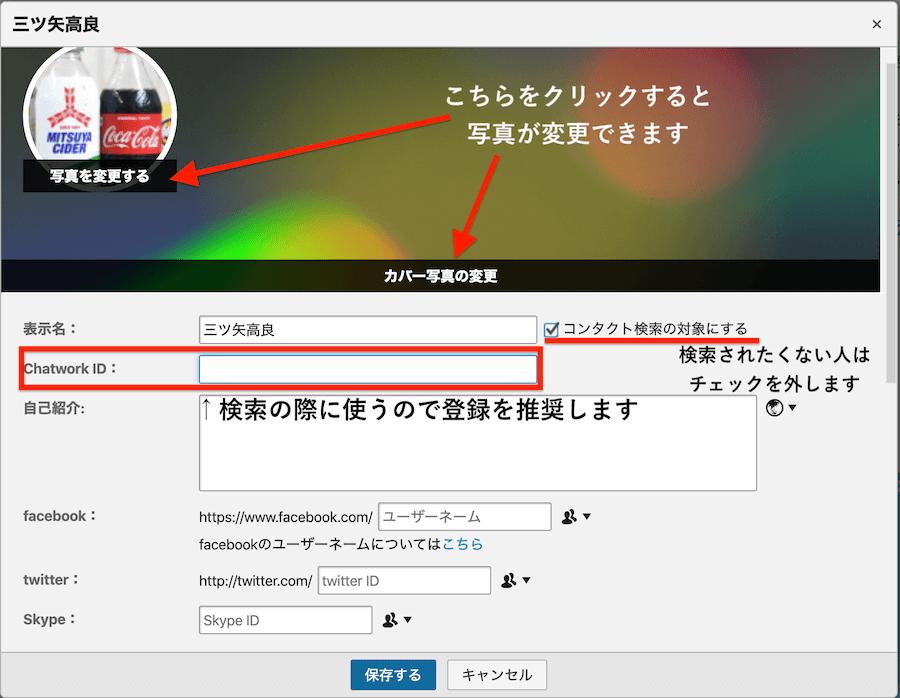Open the globe visibility menu for 自己紹介
900x698 pixels.
point(780,408)
